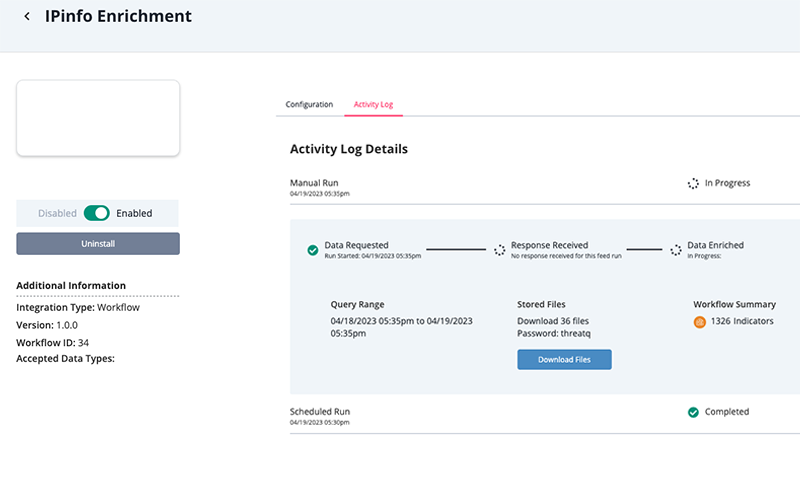This screenshot has height=488, width=800.
Task: Click the 'Completed' status label
Action: (x=727, y=411)
